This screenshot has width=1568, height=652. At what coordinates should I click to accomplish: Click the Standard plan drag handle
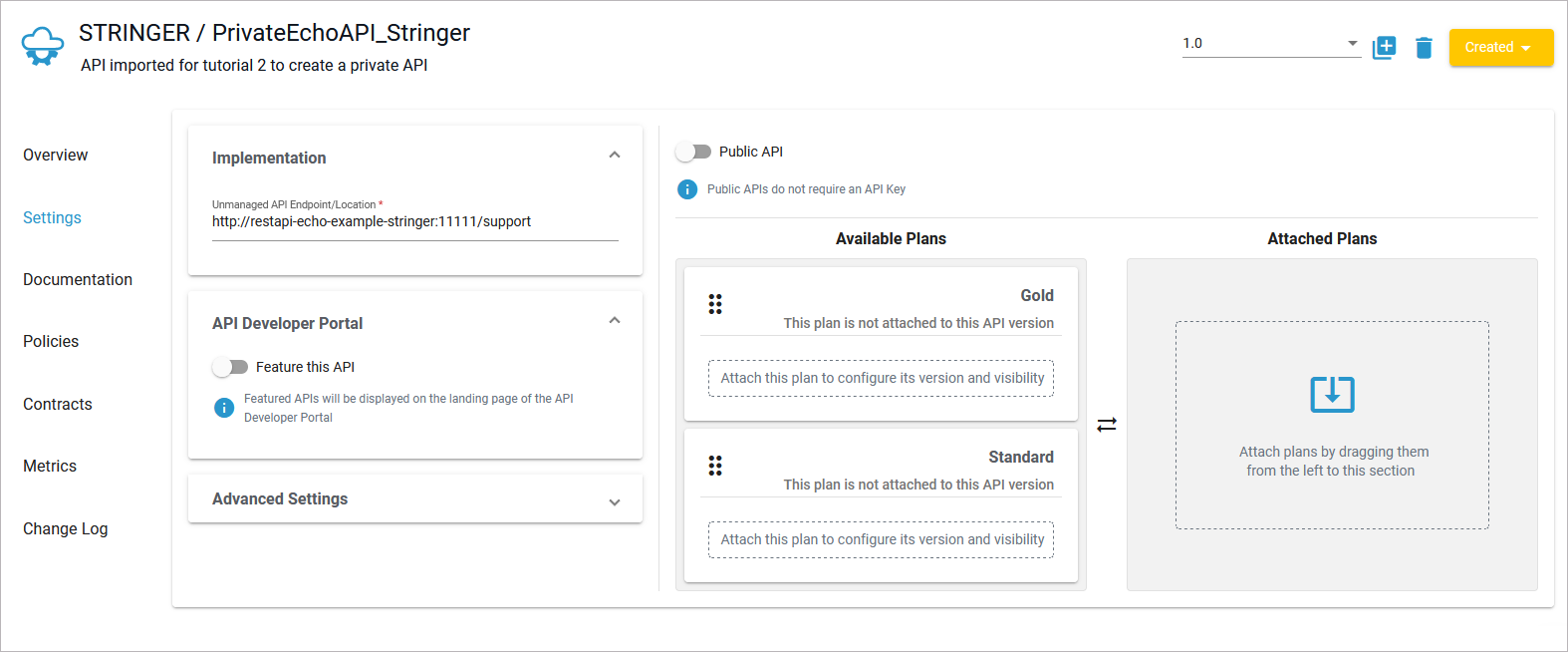[715, 466]
